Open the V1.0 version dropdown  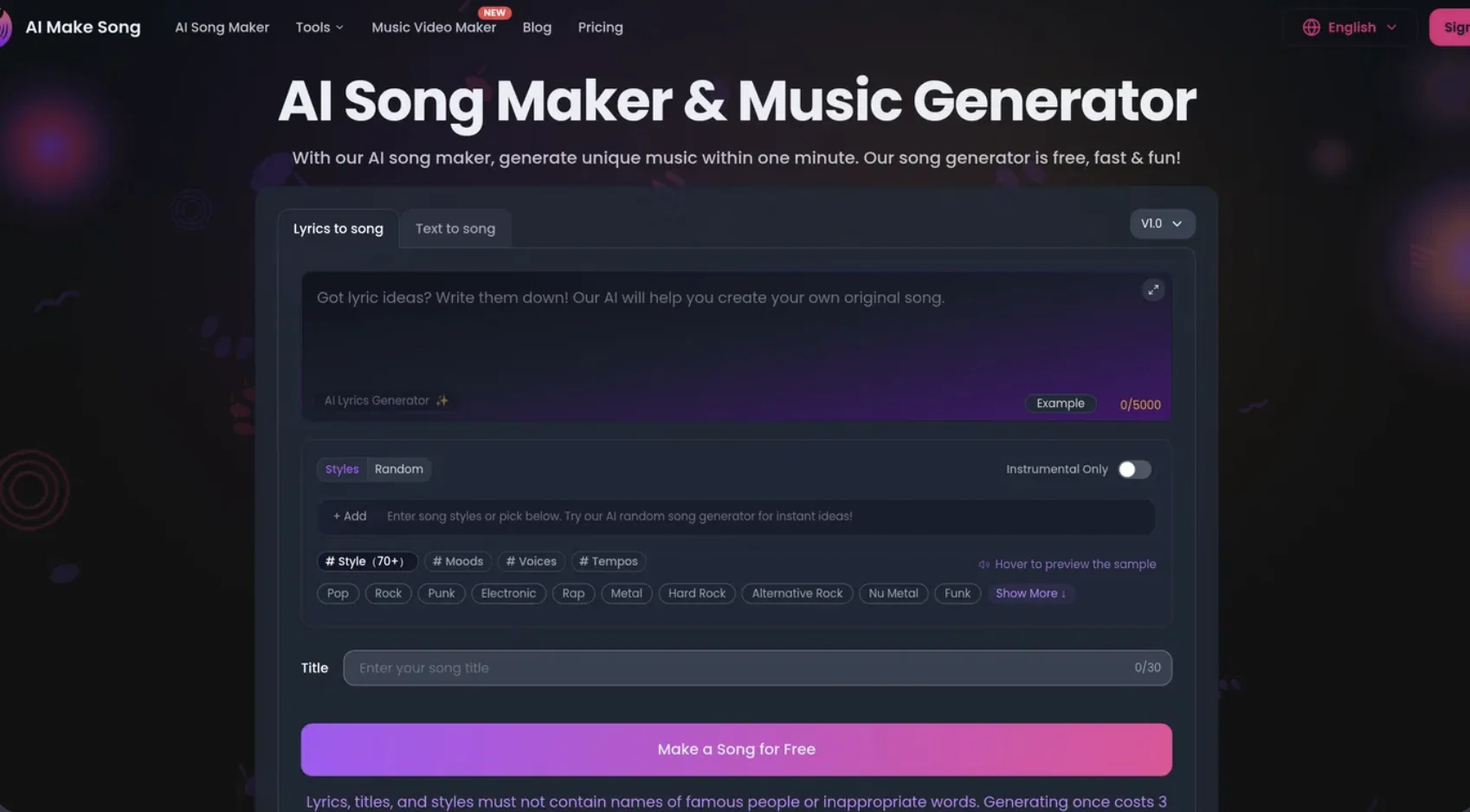tap(1162, 223)
